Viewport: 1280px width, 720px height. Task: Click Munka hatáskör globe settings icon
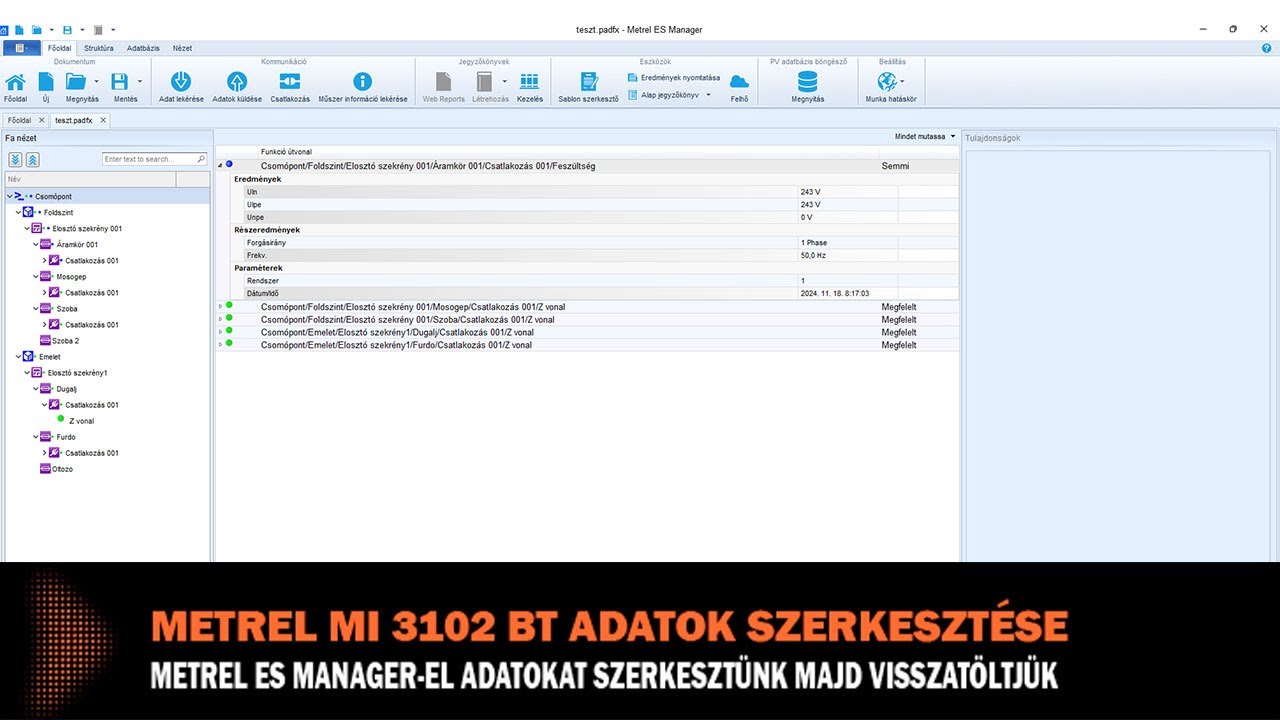887,82
